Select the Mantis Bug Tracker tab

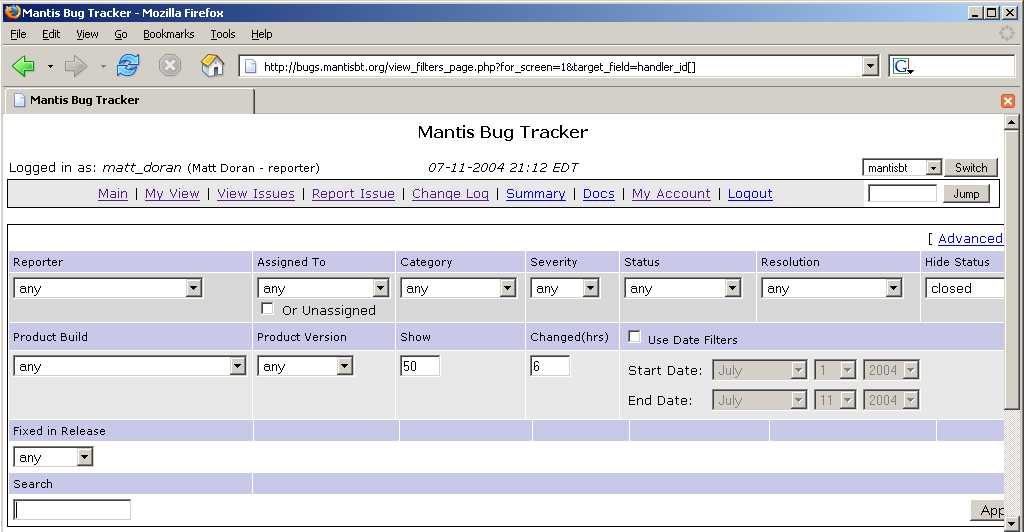click(x=129, y=101)
